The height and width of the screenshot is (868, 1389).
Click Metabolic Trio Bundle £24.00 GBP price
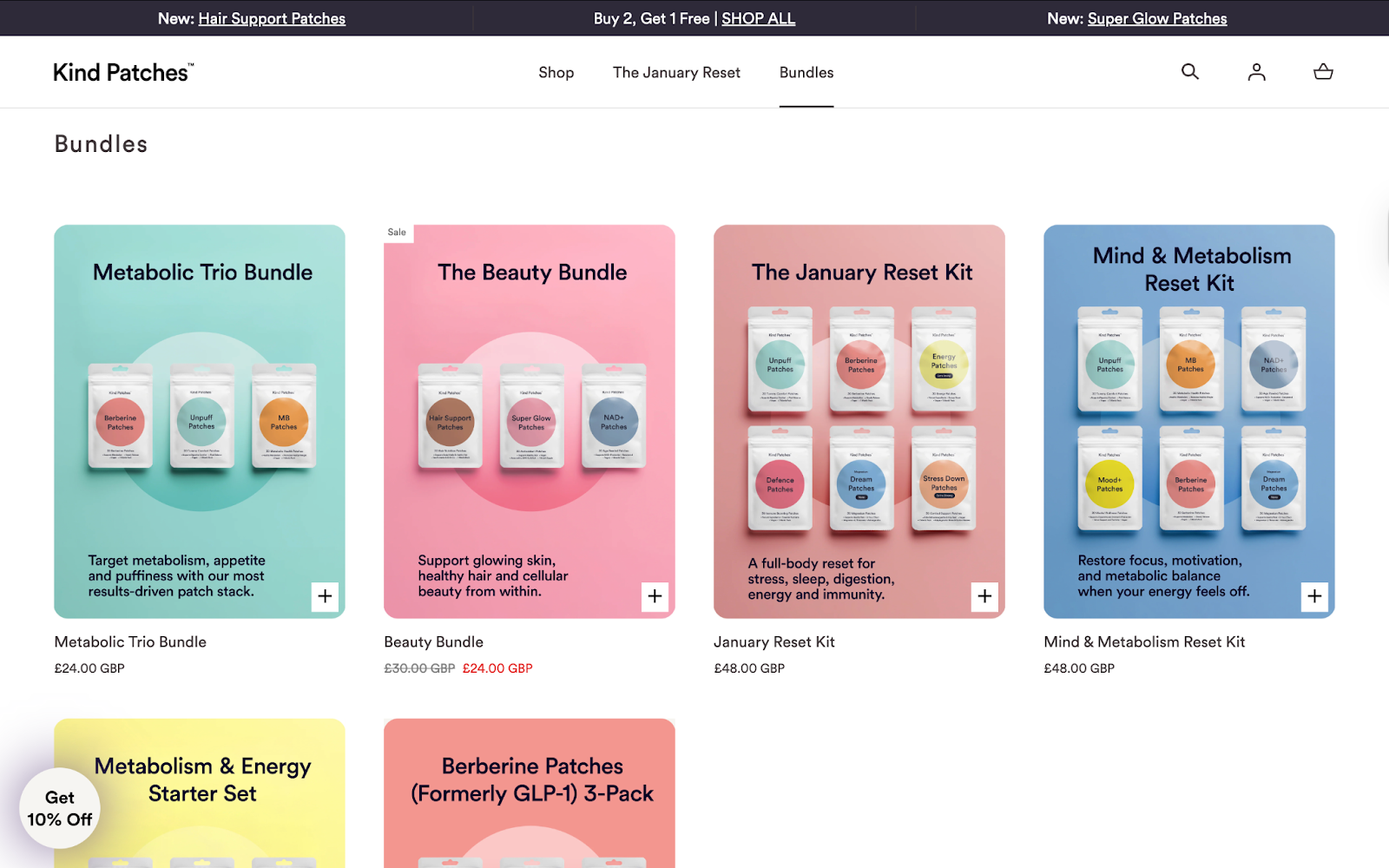(x=89, y=668)
